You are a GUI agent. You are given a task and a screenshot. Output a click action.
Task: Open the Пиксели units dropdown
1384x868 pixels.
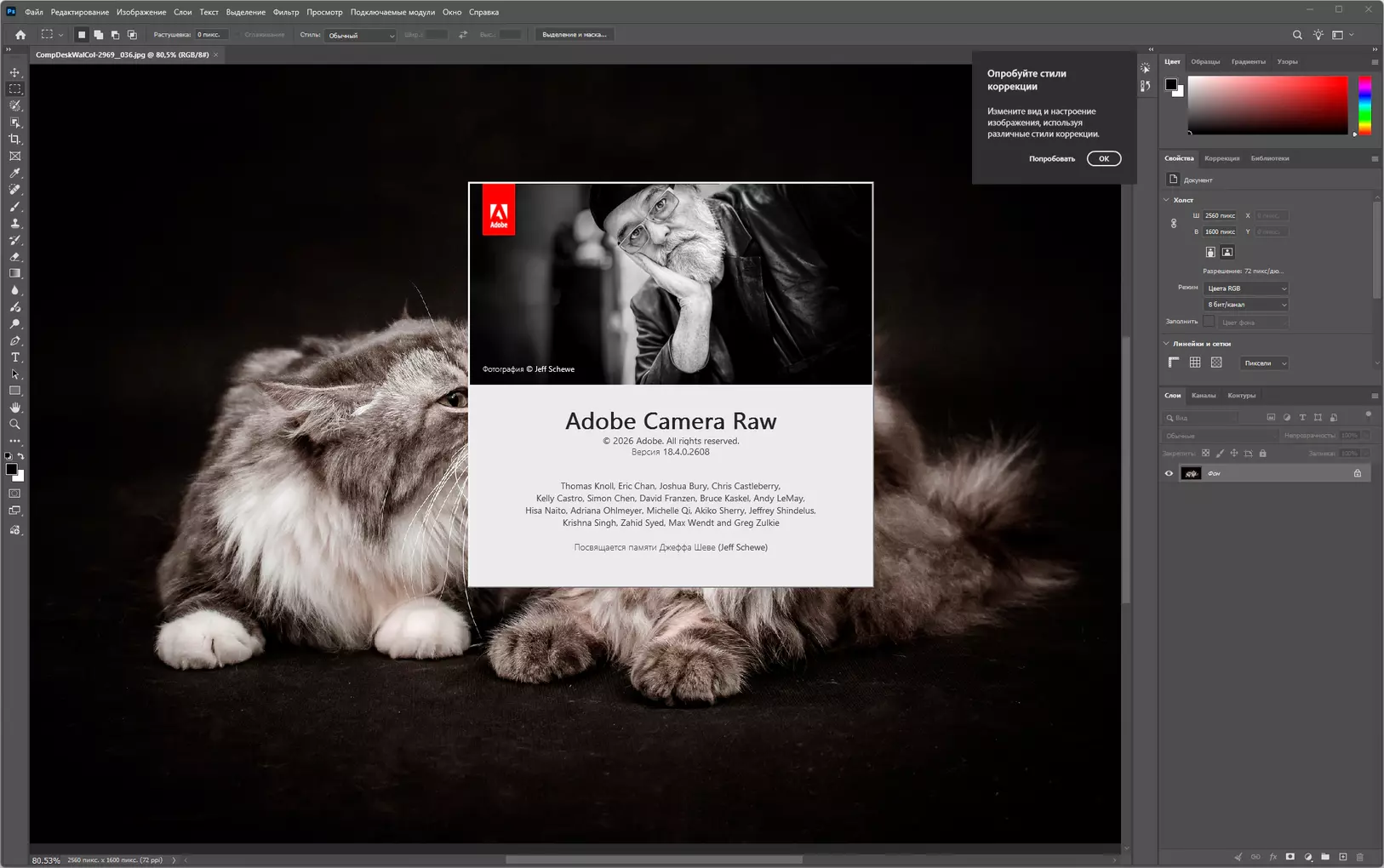pos(1264,363)
